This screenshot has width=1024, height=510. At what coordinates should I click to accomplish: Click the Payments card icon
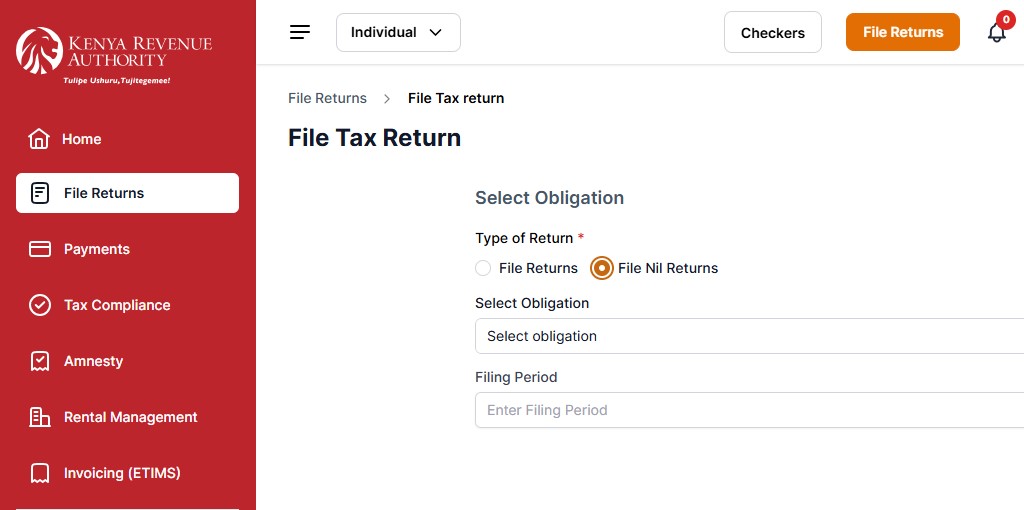(40, 249)
